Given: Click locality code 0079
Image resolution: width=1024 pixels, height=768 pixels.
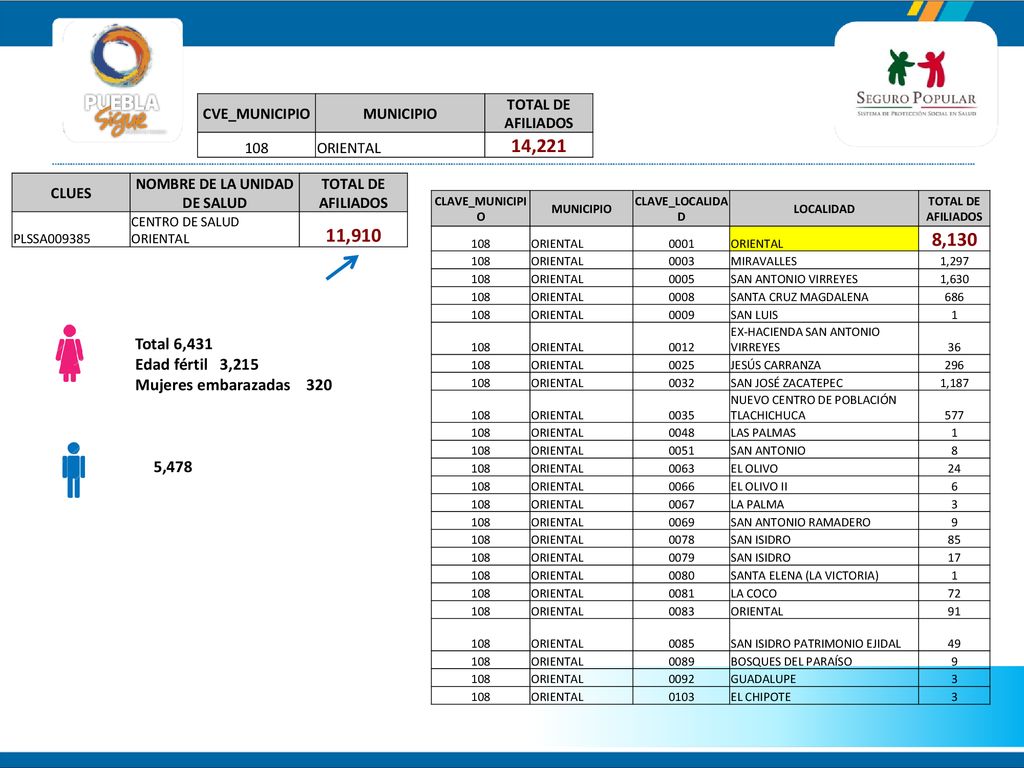Looking at the screenshot, I should click(681, 558).
